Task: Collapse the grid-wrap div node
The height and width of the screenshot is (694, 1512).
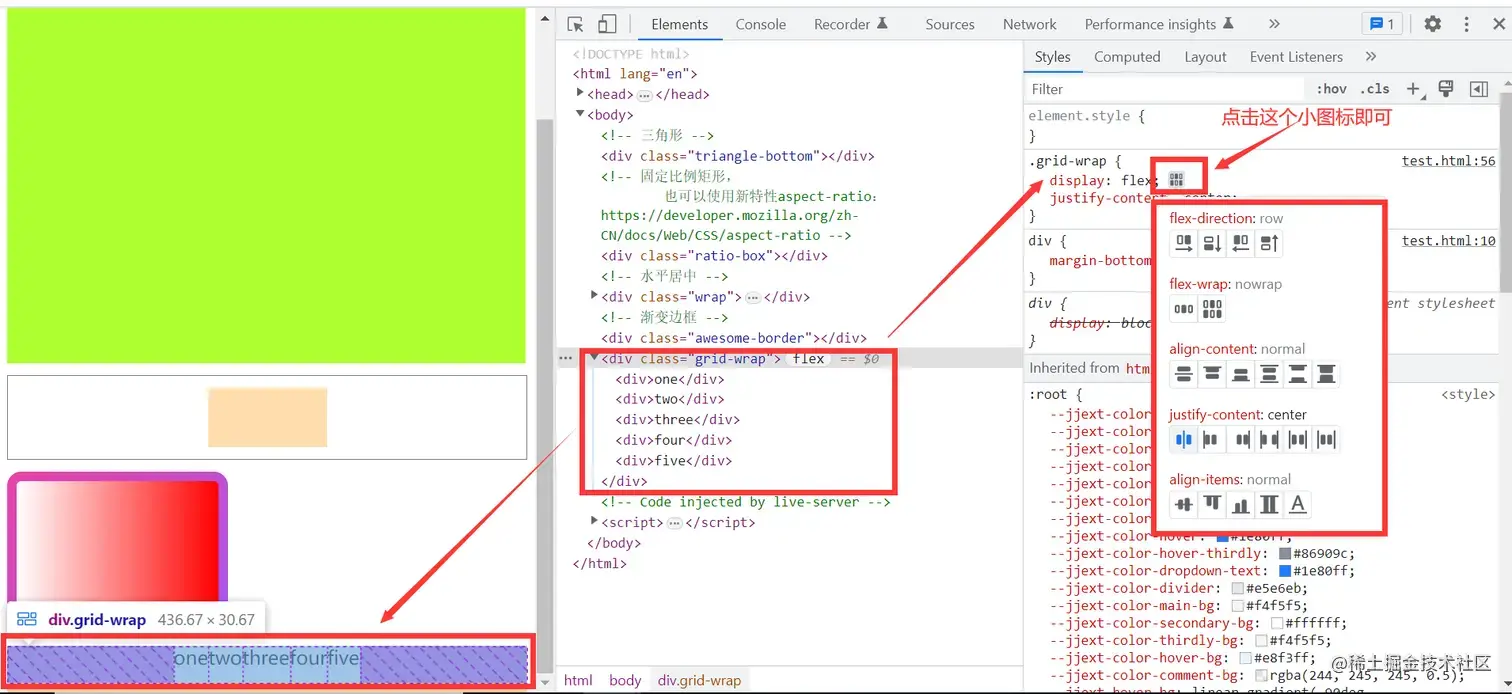Action: coord(594,357)
